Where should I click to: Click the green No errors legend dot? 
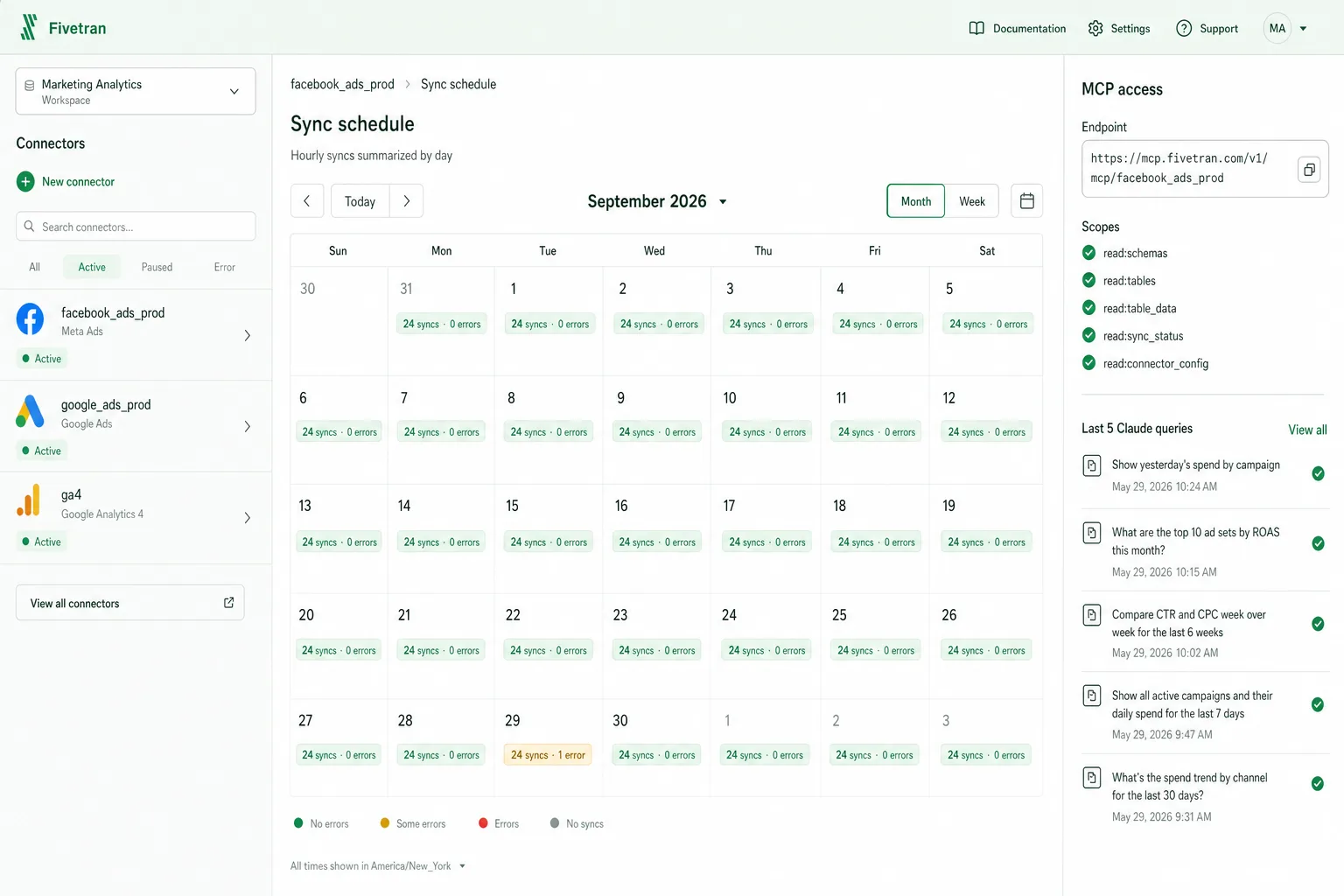pyautogui.click(x=298, y=823)
